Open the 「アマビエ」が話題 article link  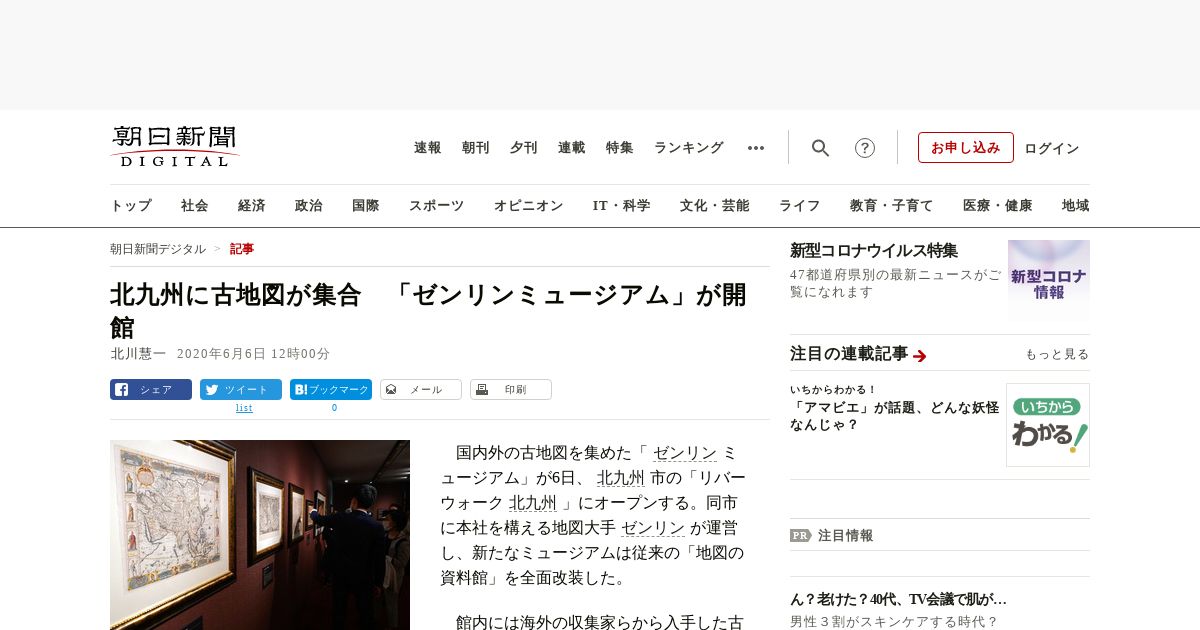pos(894,416)
